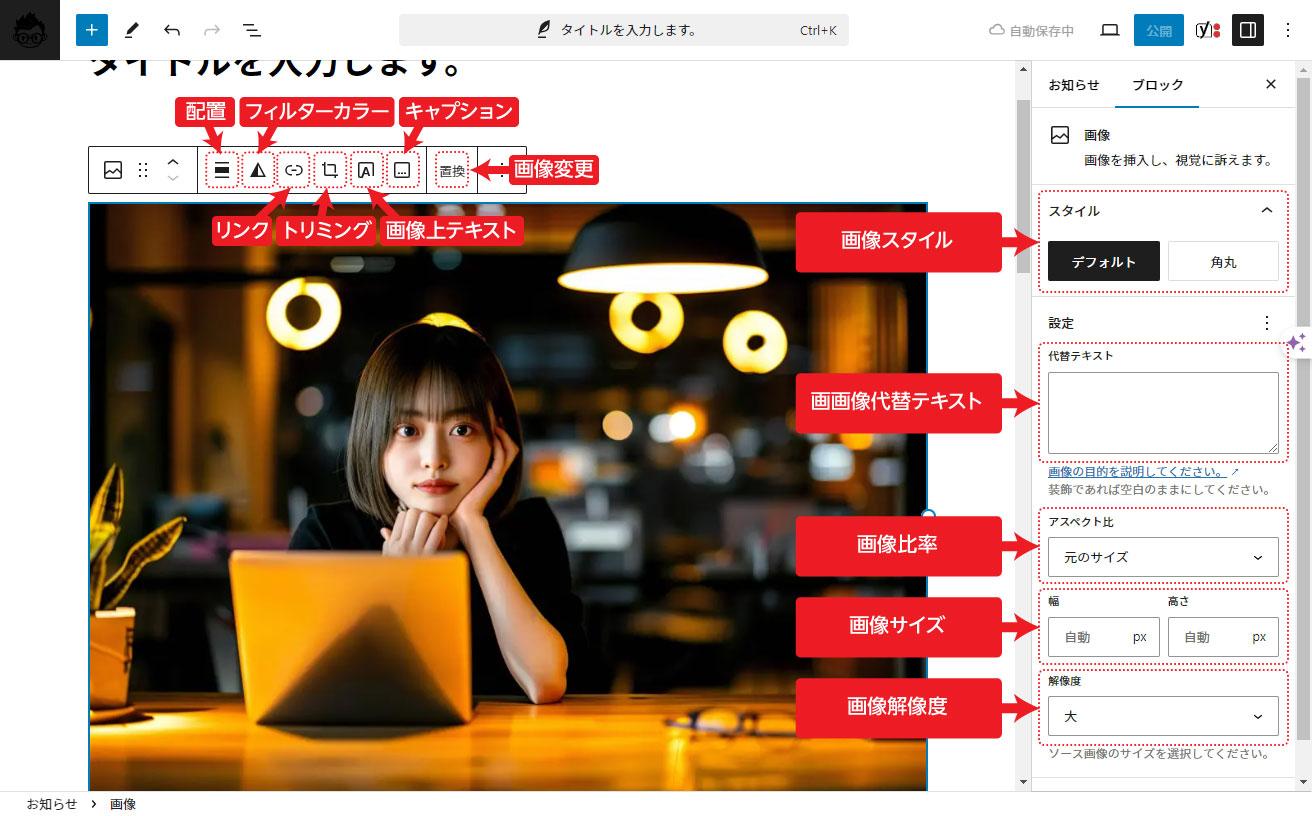Screen dimensions: 1312x816
Task: Switch to the ブロック tab
Action: [1157, 85]
